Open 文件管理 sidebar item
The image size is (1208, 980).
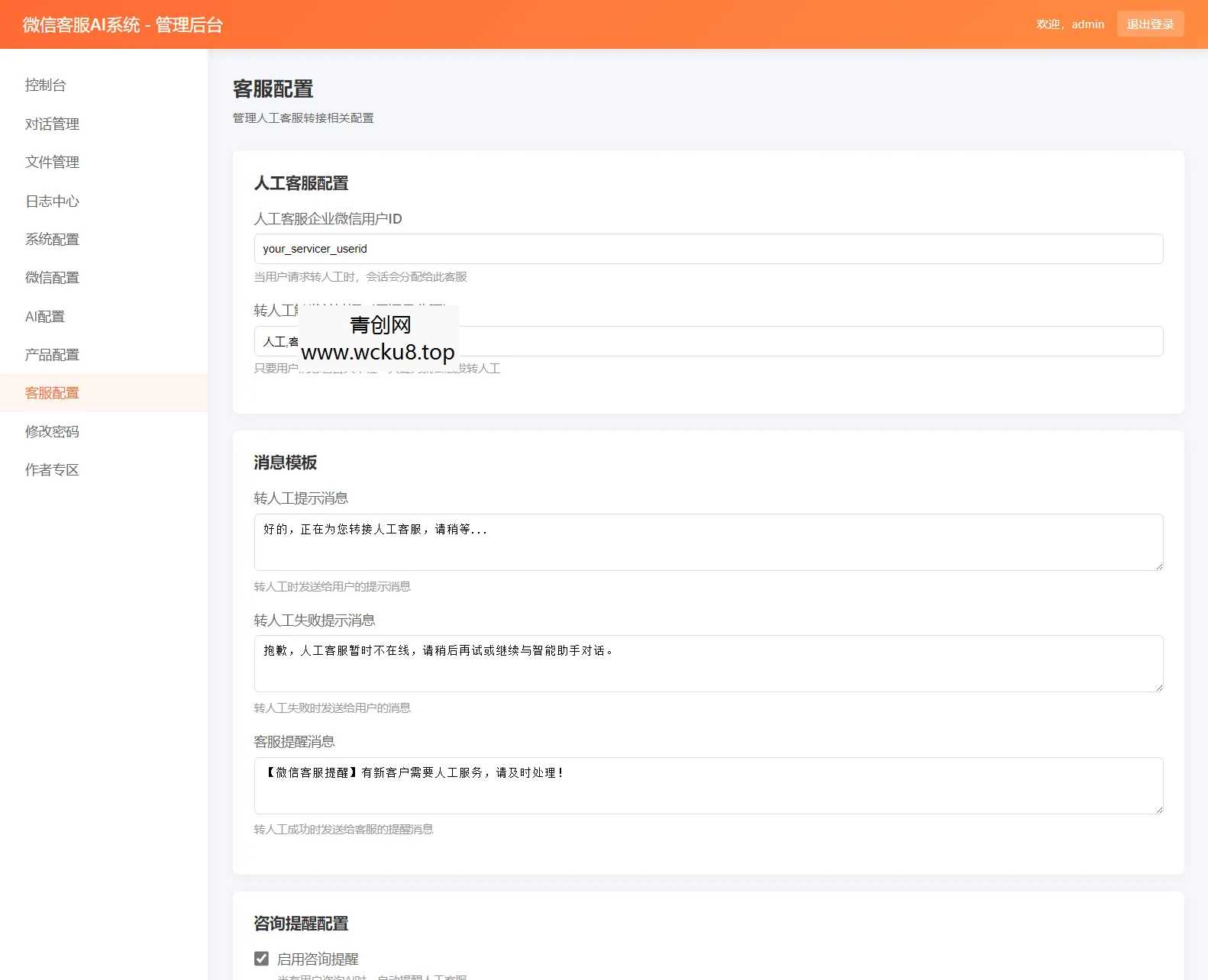[x=104, y=162]
